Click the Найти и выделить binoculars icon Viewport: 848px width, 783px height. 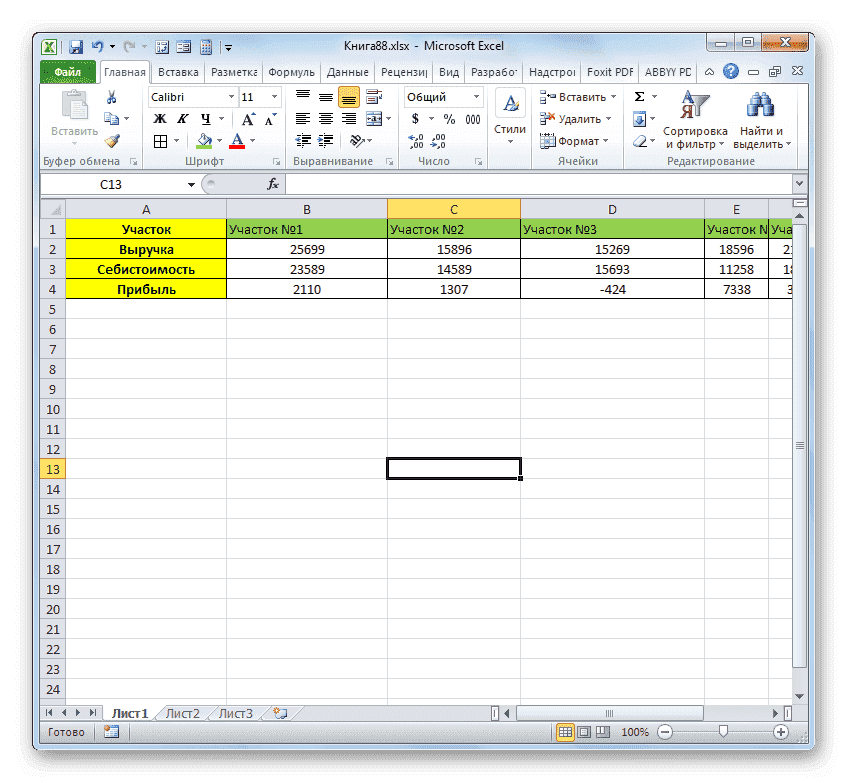click(759, 103)
